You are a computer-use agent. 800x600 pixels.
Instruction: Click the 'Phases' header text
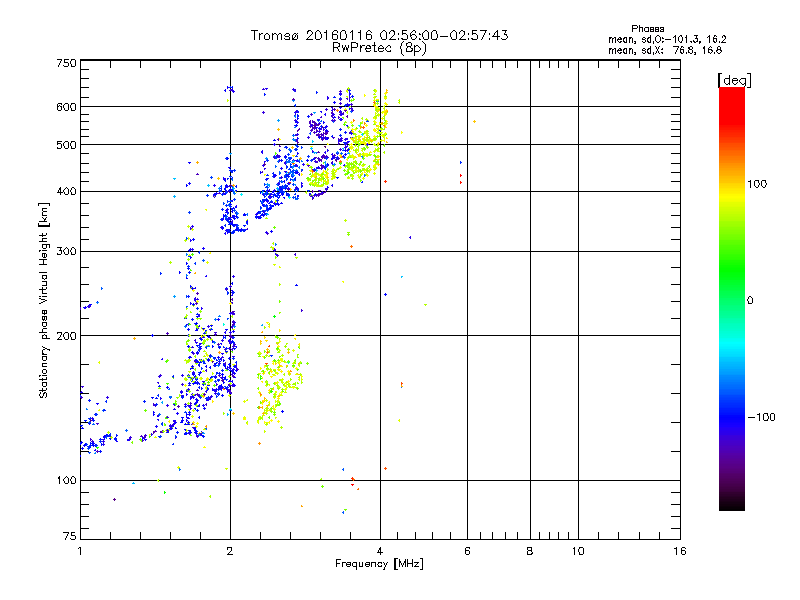647,29
